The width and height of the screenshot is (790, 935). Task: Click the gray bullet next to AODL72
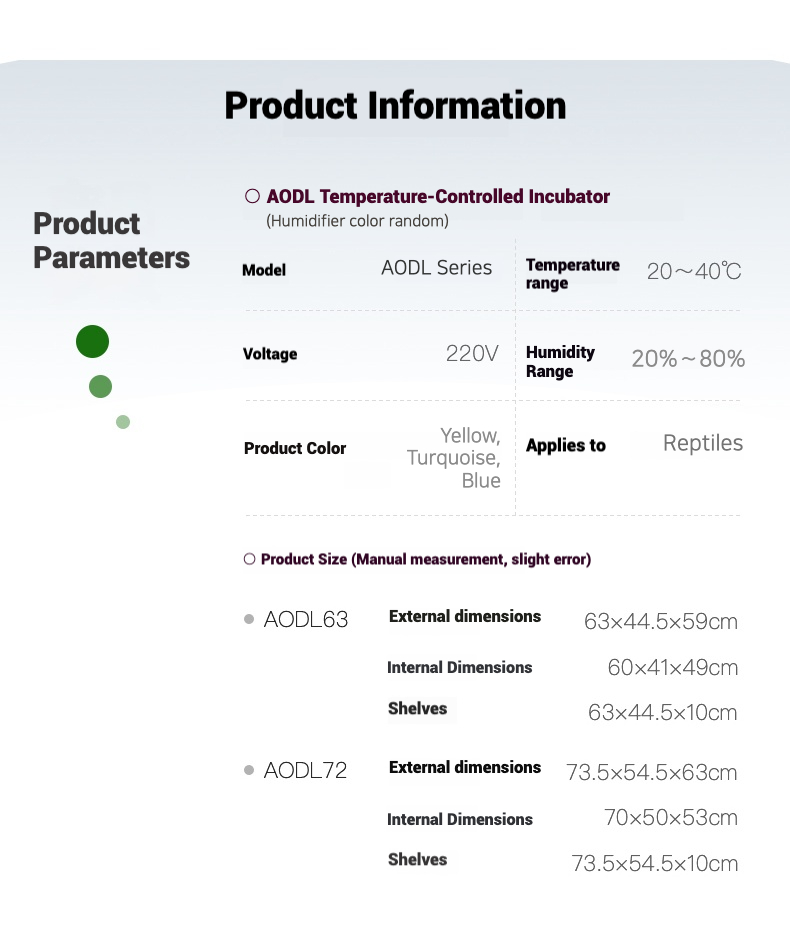(249, 770)
